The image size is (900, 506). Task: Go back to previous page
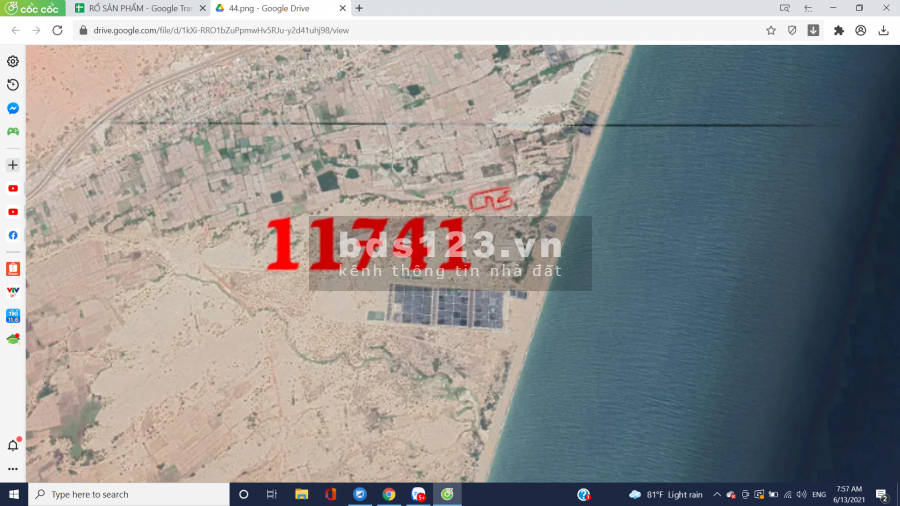[15, 30]
